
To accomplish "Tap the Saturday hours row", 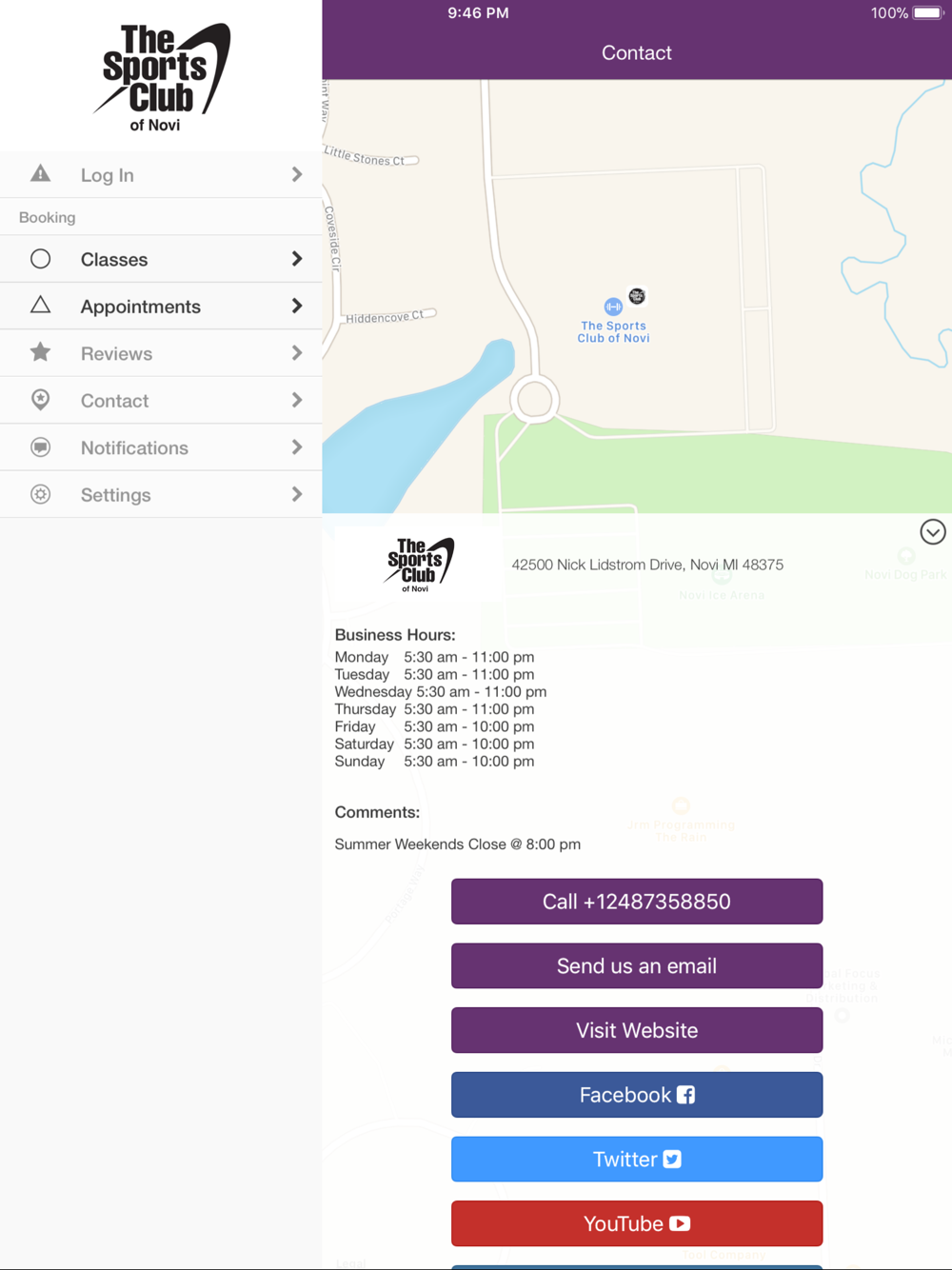I will pos(434,744).
